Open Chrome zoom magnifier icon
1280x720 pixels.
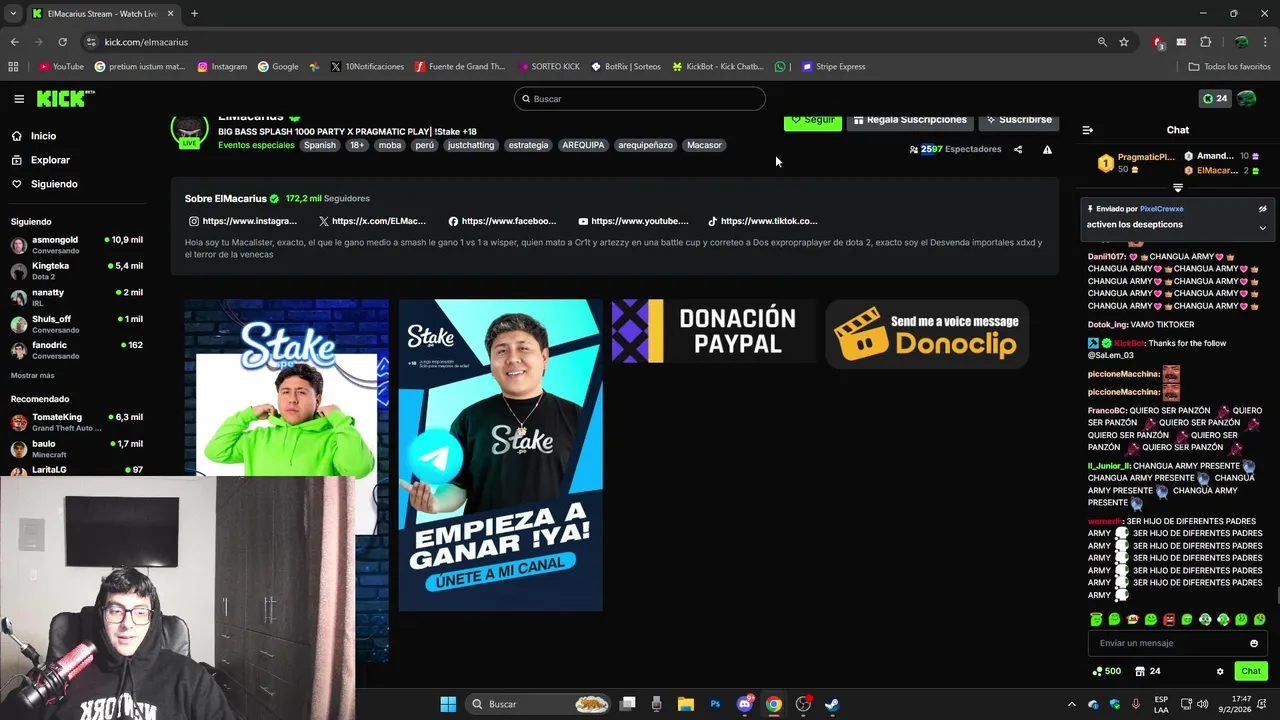click(x=1102, y=42)
